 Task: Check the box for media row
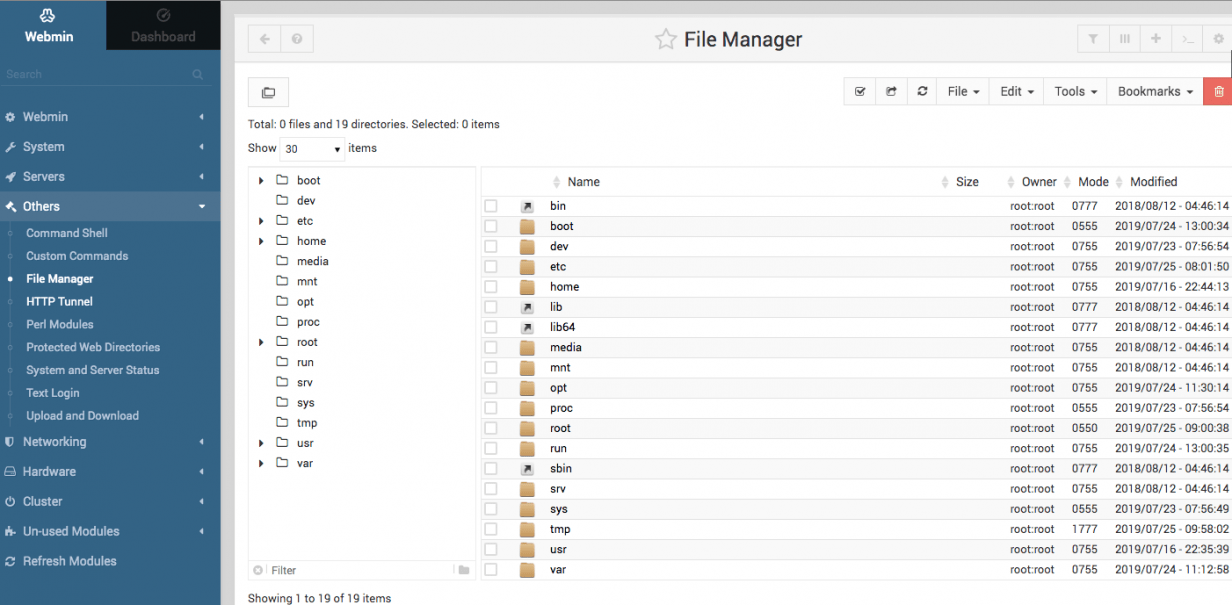point(491,347)
